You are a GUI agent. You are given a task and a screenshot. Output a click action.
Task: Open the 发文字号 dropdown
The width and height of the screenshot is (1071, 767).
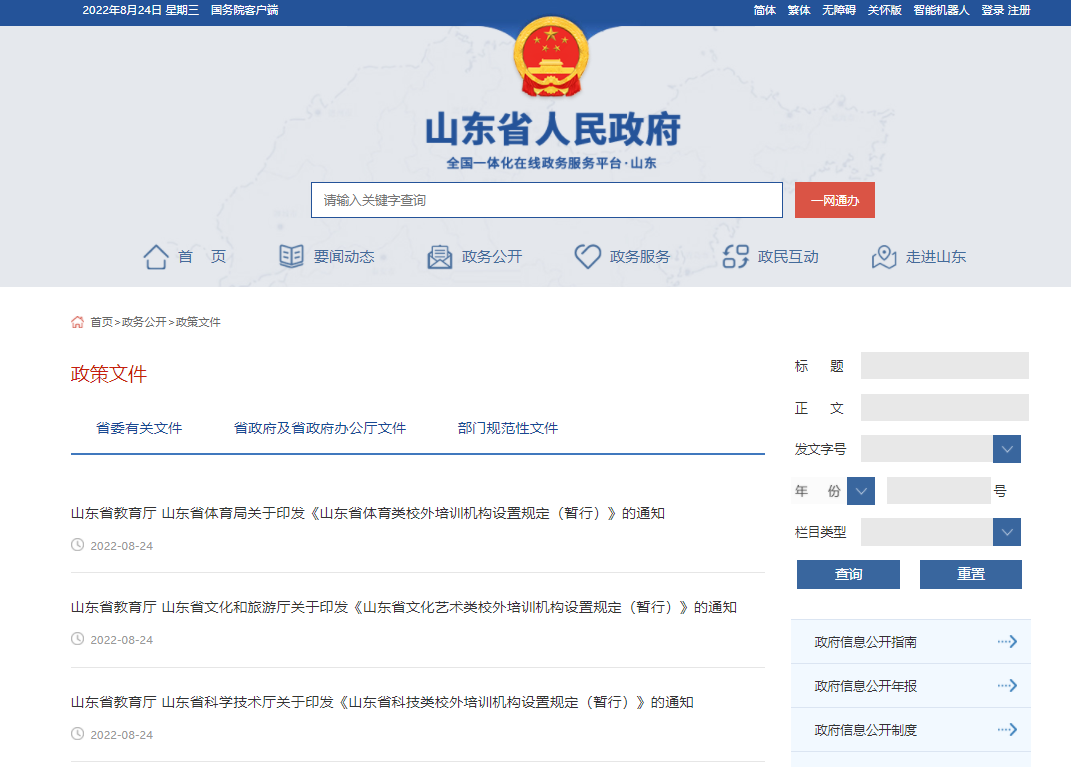(x=1007, y=449)
